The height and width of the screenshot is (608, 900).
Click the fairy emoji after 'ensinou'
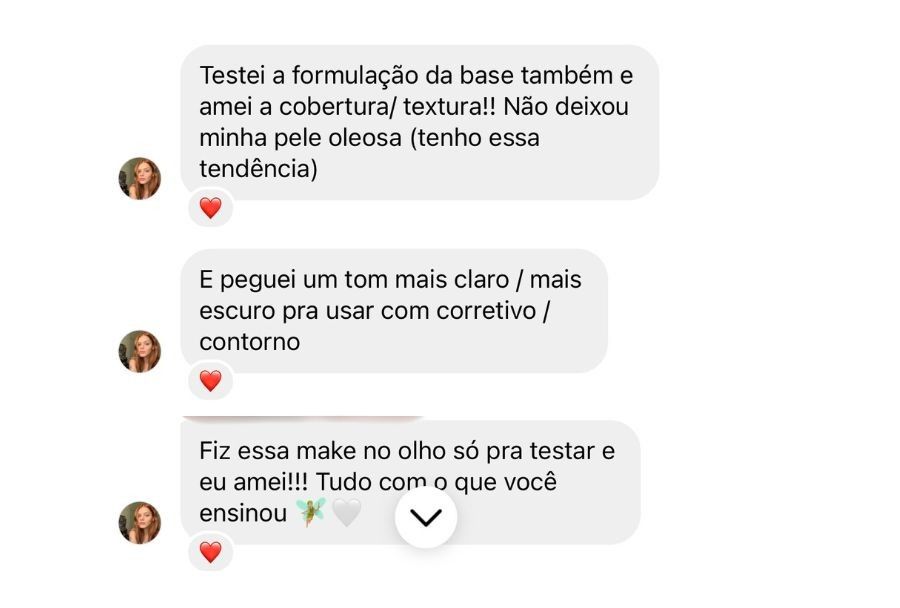(x=311, y=513)
